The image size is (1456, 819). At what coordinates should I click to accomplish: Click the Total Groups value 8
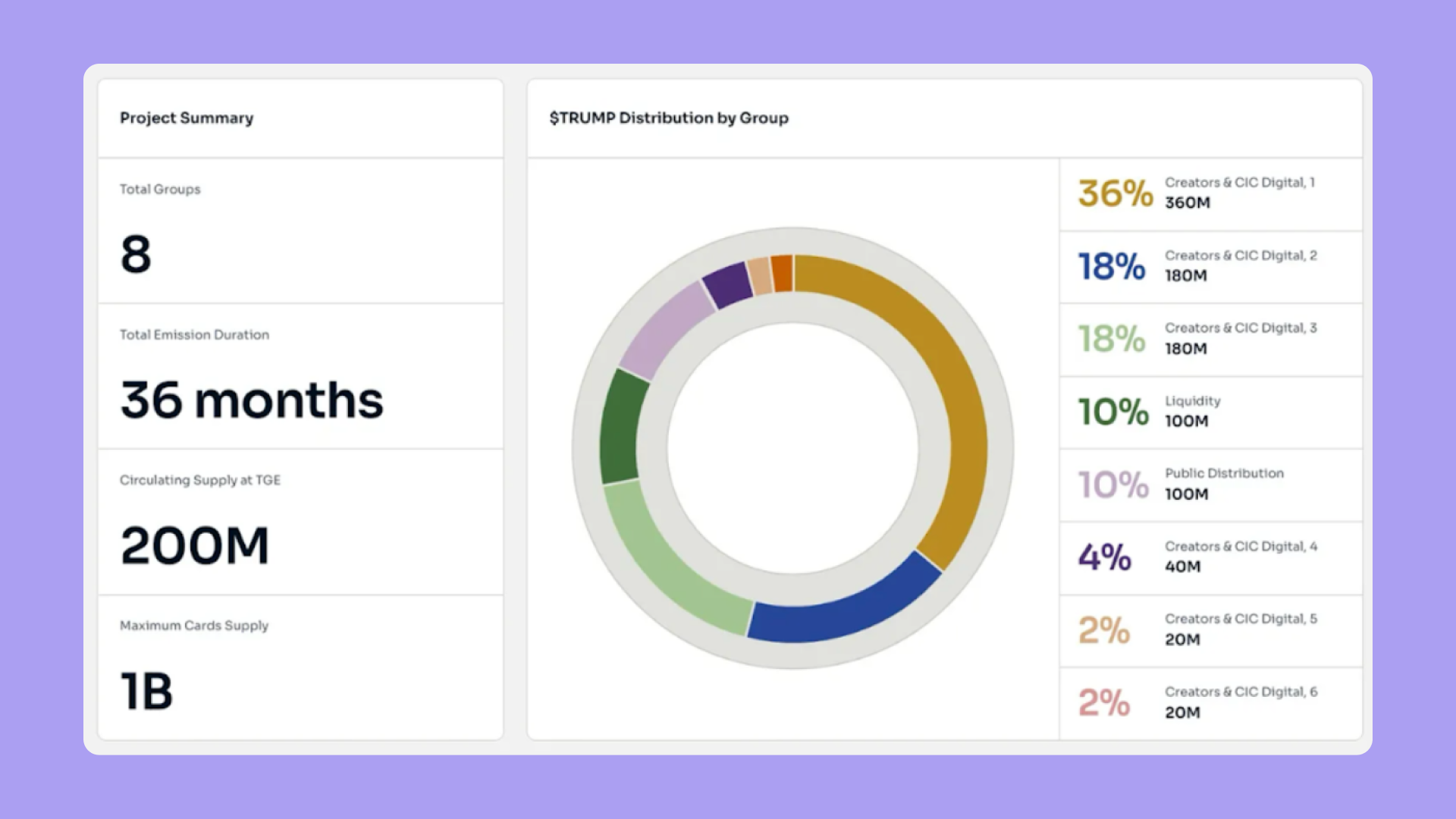point(136,254)
